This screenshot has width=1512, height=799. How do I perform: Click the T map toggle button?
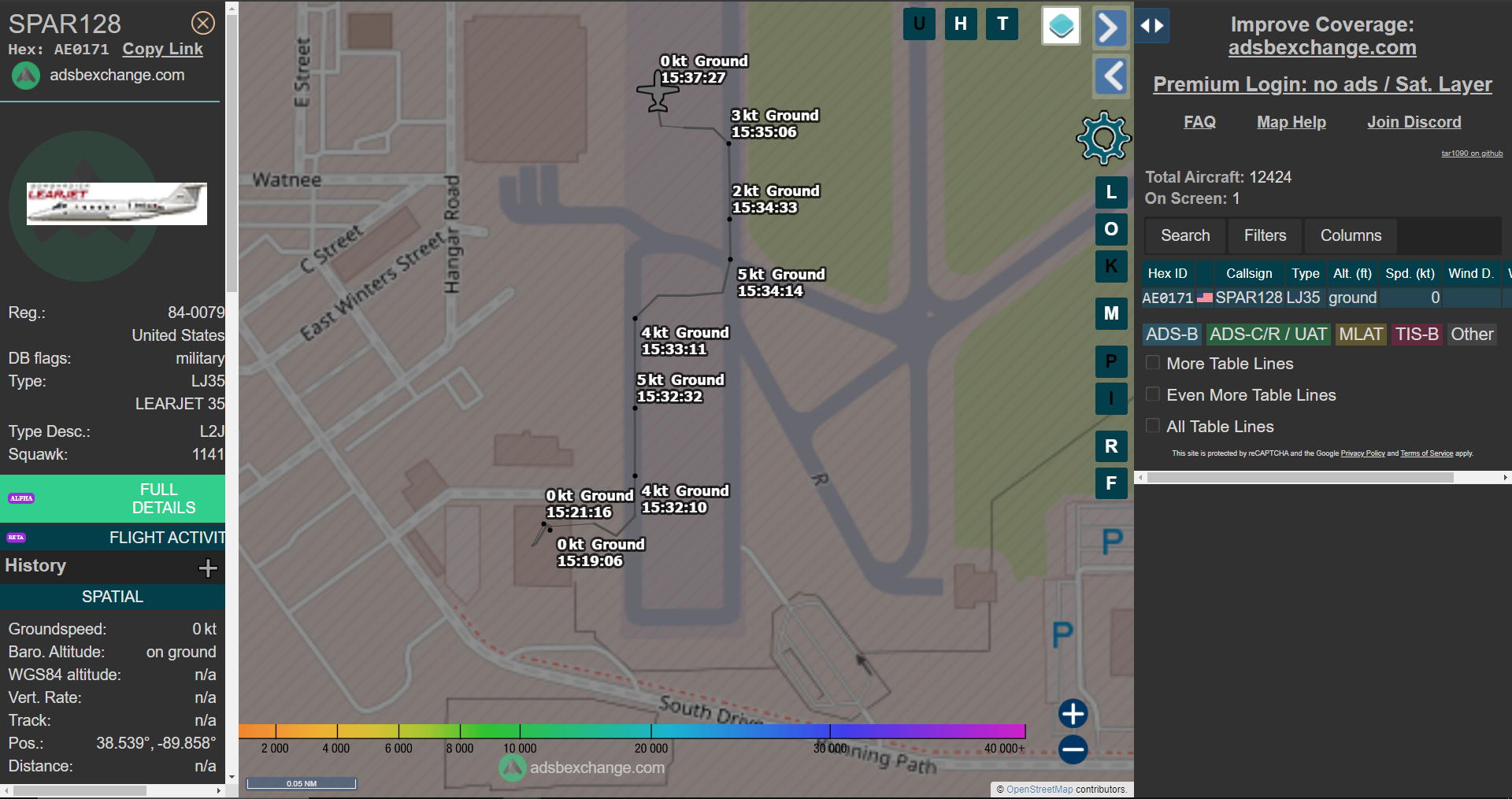[1002, 24]
